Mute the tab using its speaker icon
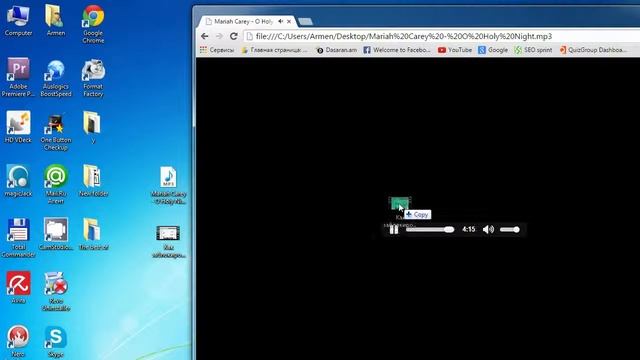The image size is (640, 360). [280, 21]
